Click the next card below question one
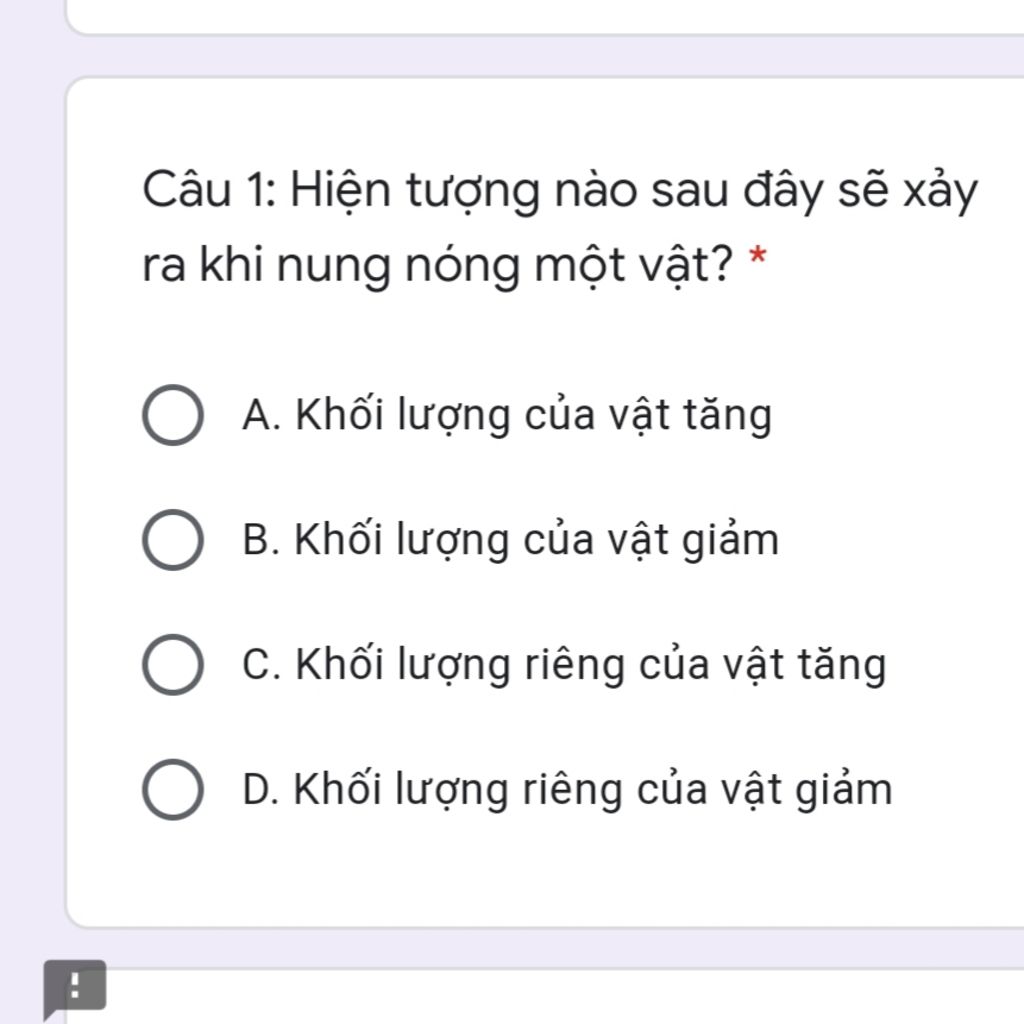This screenshot has width=1024, height=1024. pos(545,997)
